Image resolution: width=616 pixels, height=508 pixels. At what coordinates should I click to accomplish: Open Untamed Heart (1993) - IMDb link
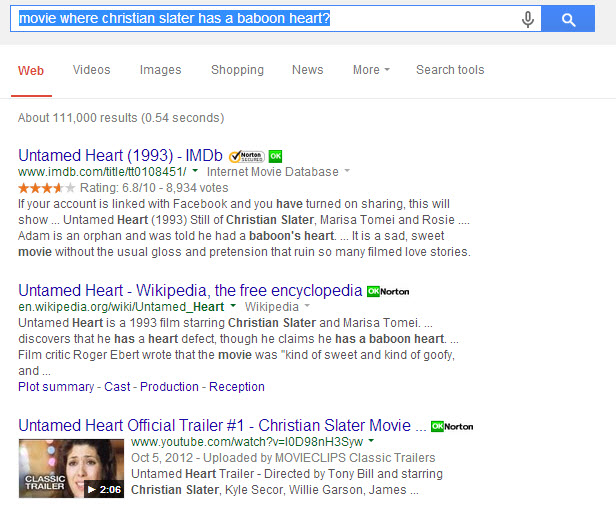click(120, 156)
